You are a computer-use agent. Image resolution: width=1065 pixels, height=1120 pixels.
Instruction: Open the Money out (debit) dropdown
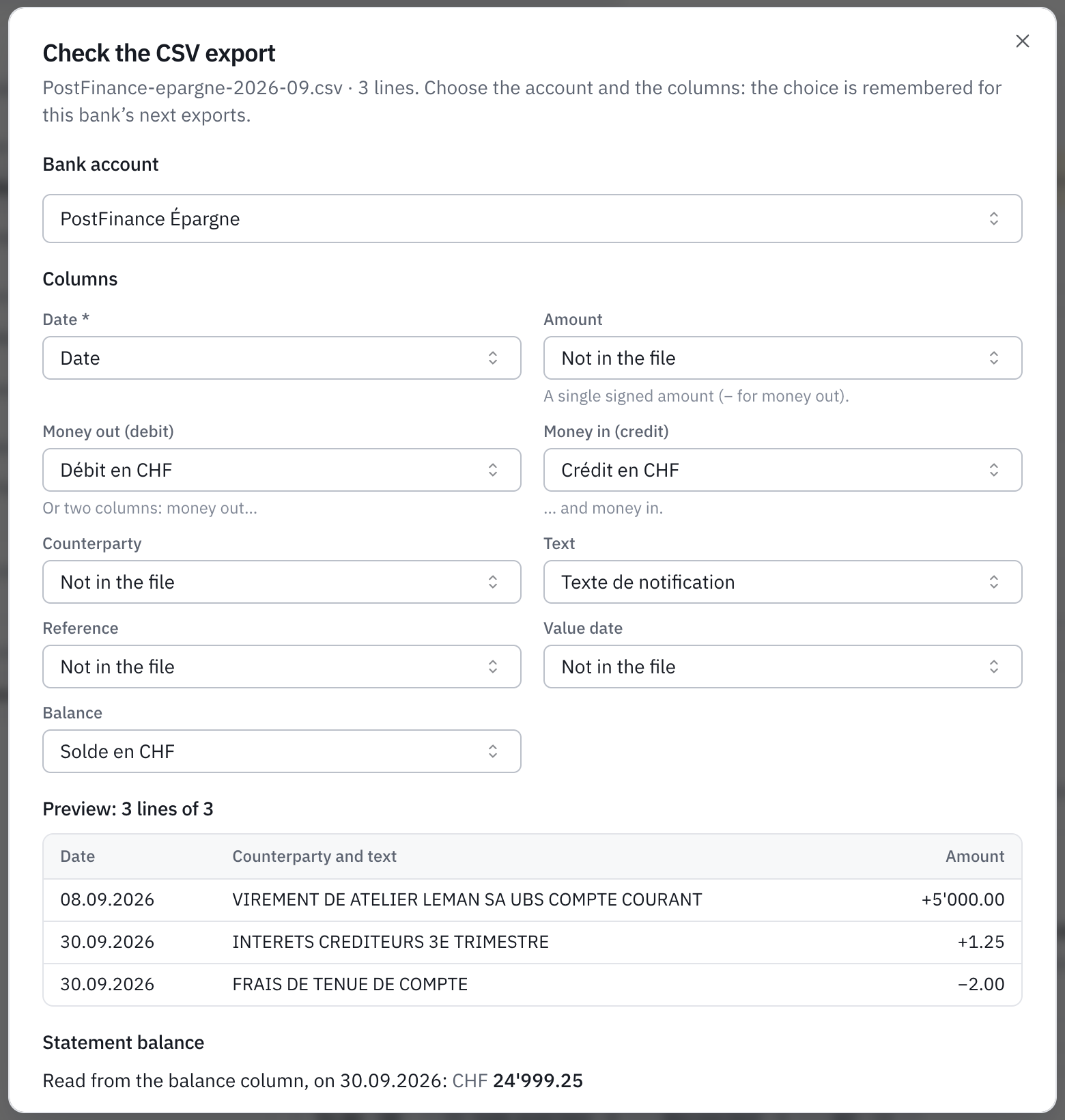click(282, 470)
